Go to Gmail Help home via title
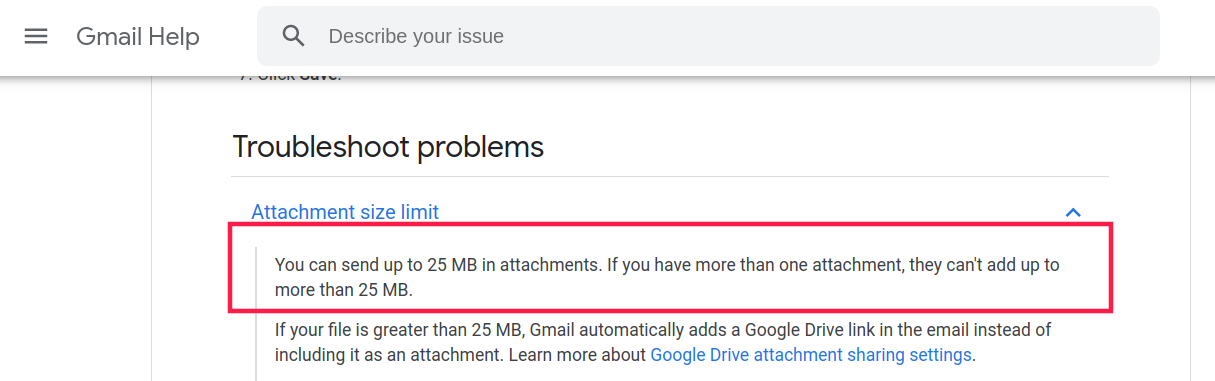 click(138, 37)
